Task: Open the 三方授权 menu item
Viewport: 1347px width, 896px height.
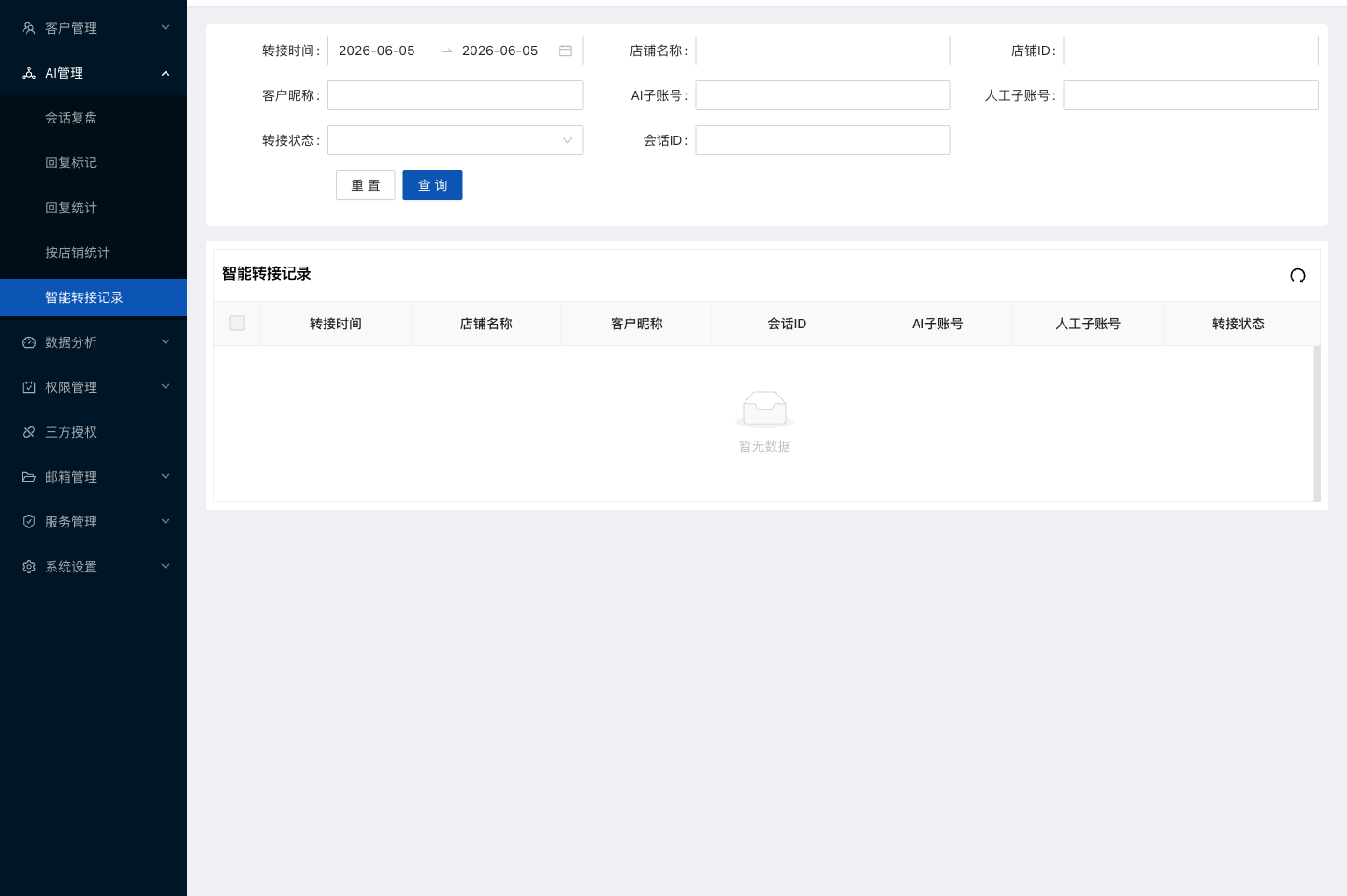Action: pyautogui.click(x=94, y=432)
